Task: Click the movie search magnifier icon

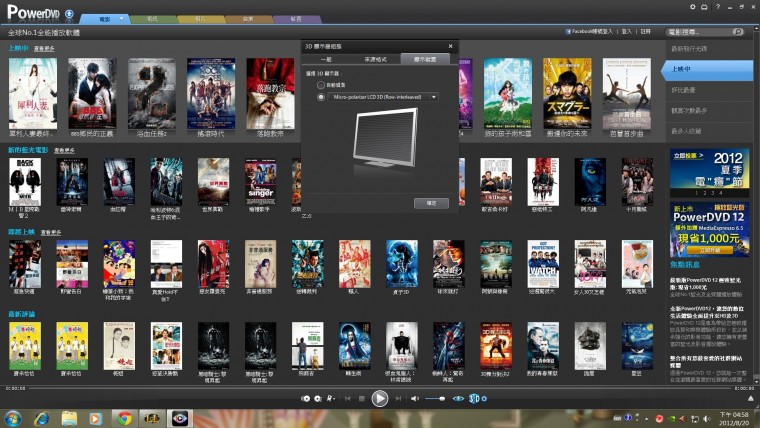Action: click(738, 32)
